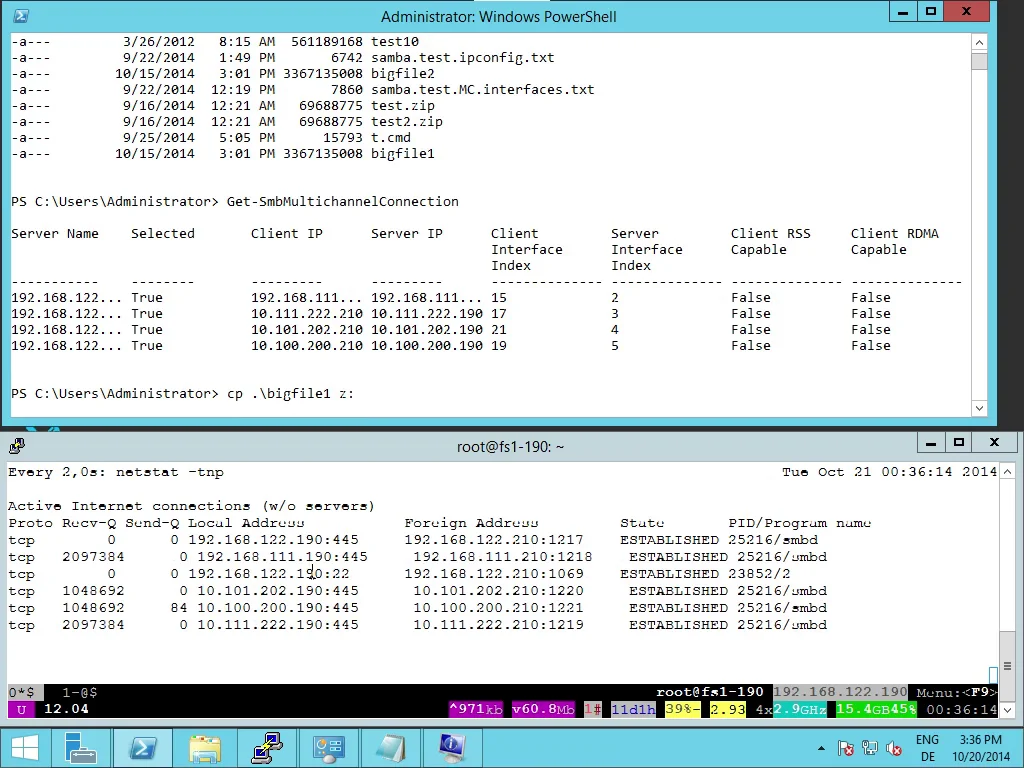1024x768 pixels.
Task: Open Server Manager from the taskbar
Action: coord(80,748)
